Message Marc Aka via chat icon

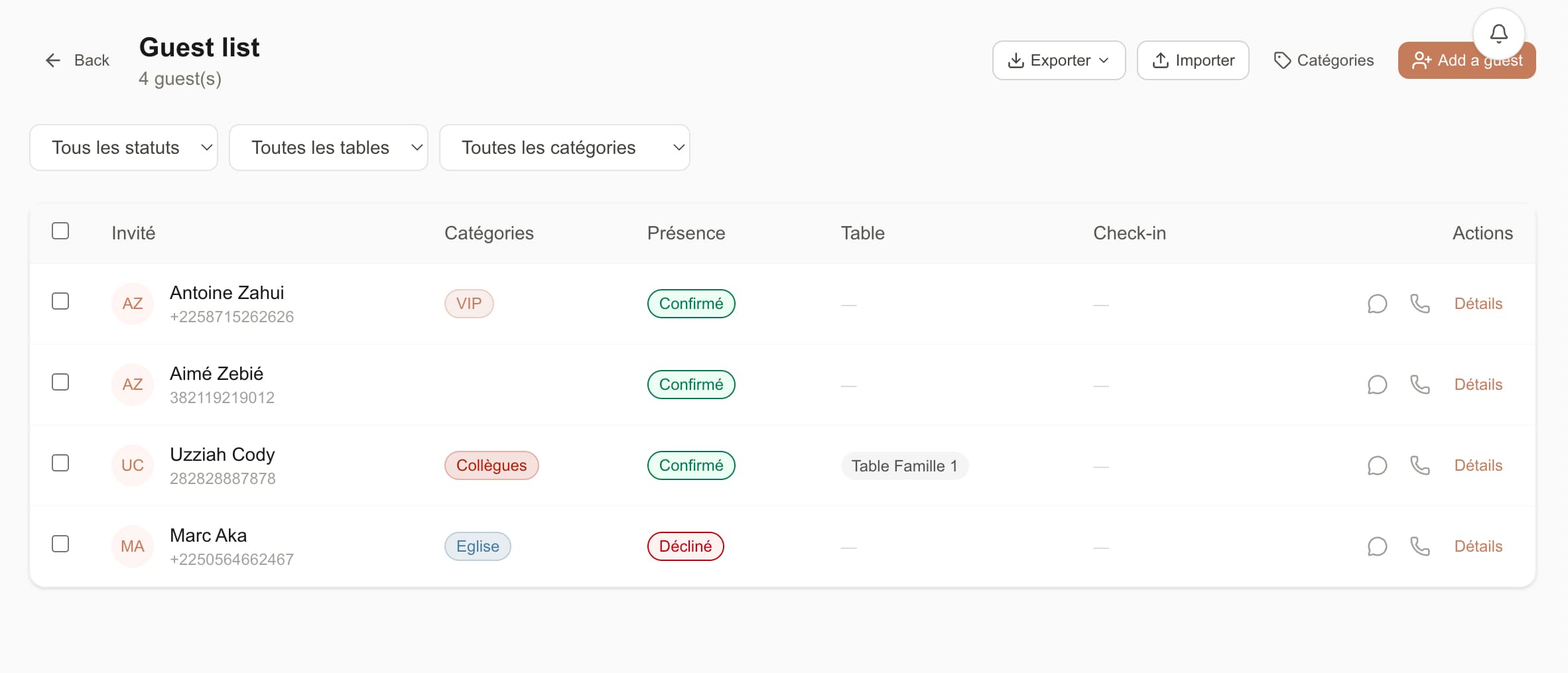pyautogui.click(x=1377, y=546)
